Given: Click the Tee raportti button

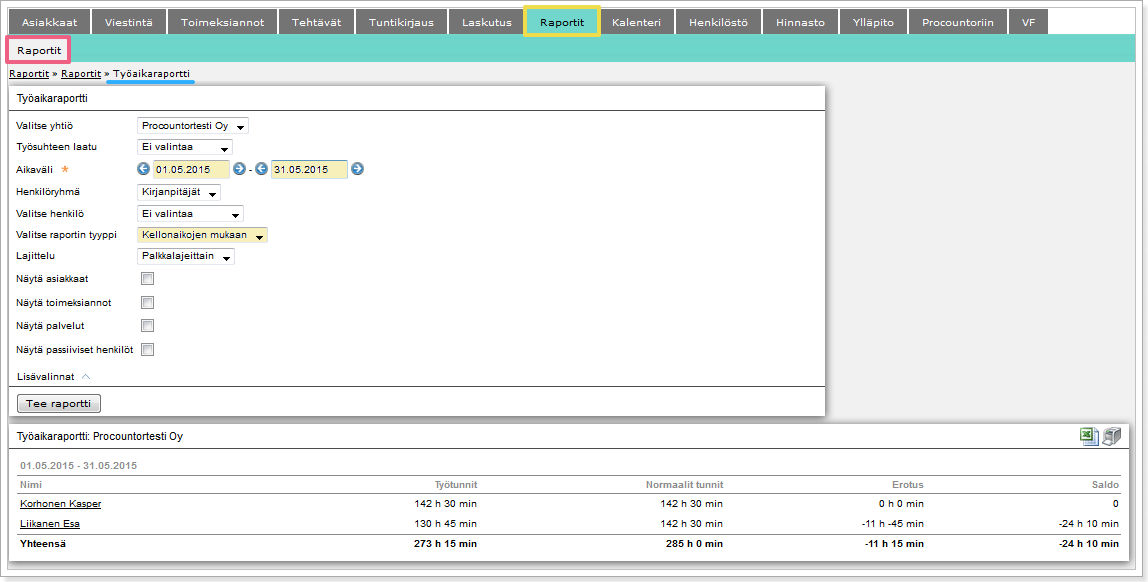Looking at the screenshot, I should coord(59,403).
